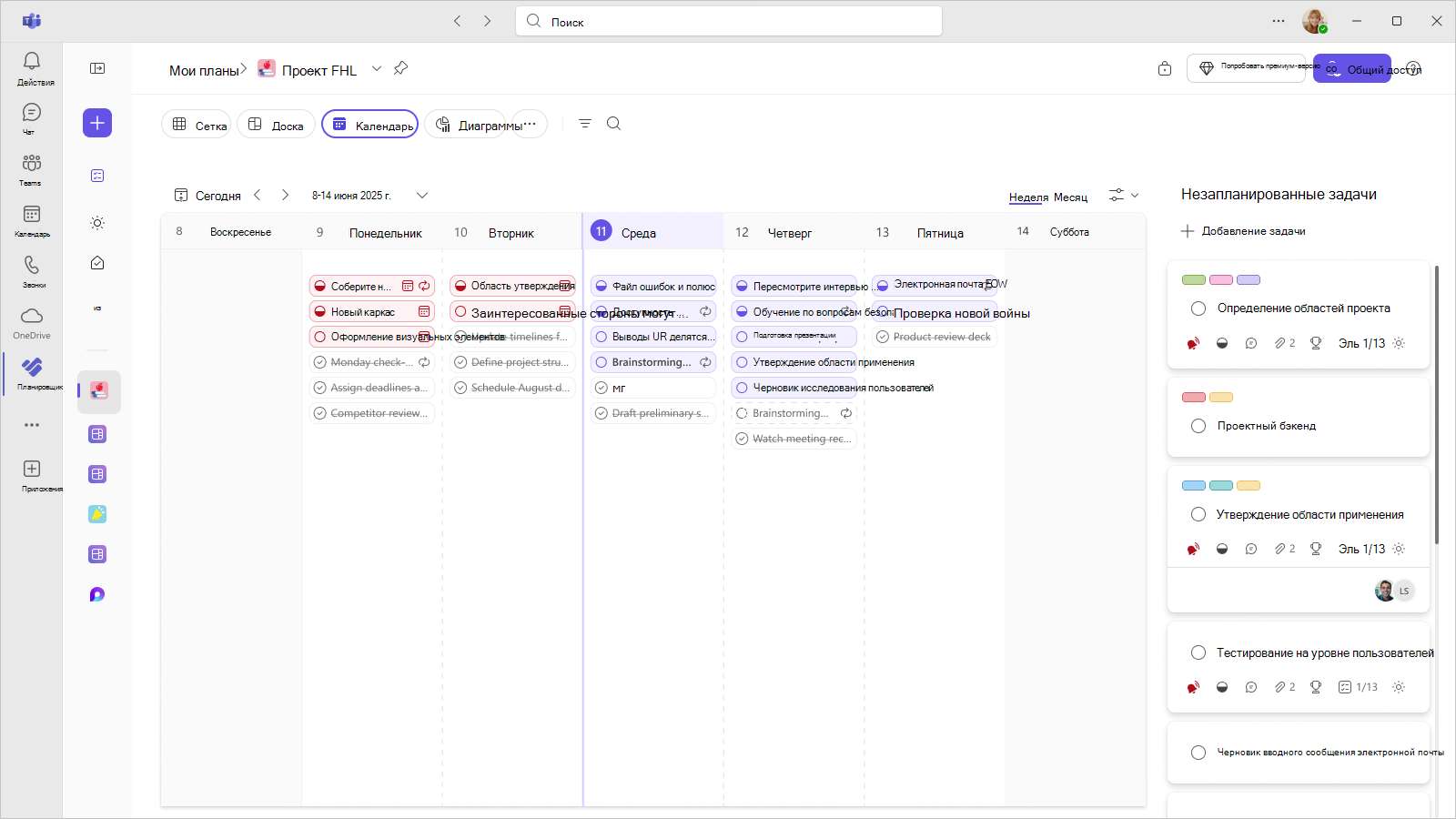Go to the previous week arrow
The width and height of the screenshot is (1456, 819).
[258, 195]
